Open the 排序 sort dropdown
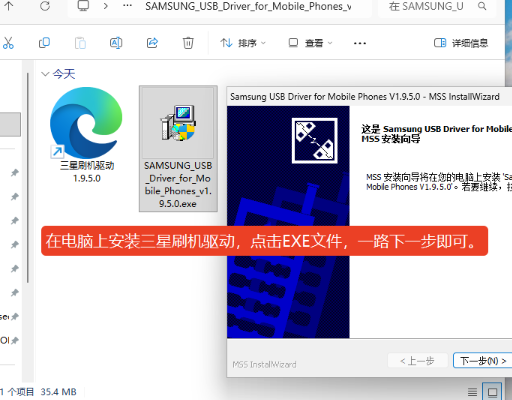The width and height of the screenshot is (512, 400). pos(243,43)
